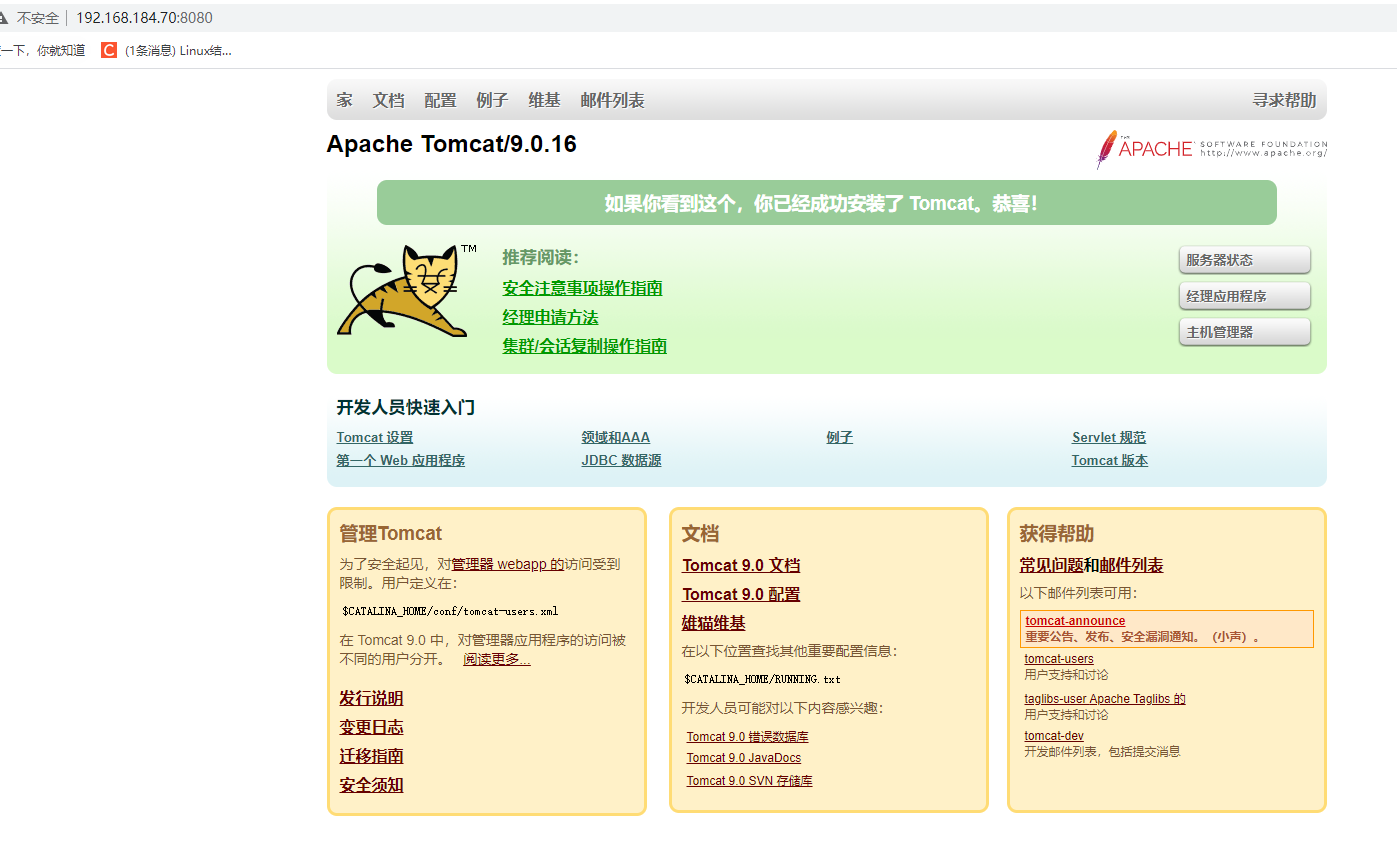The width and height of the screenshot is (1397, 844).
Task: Open the 集群/会话复制操作指南 link
Action: coord(584,346)
